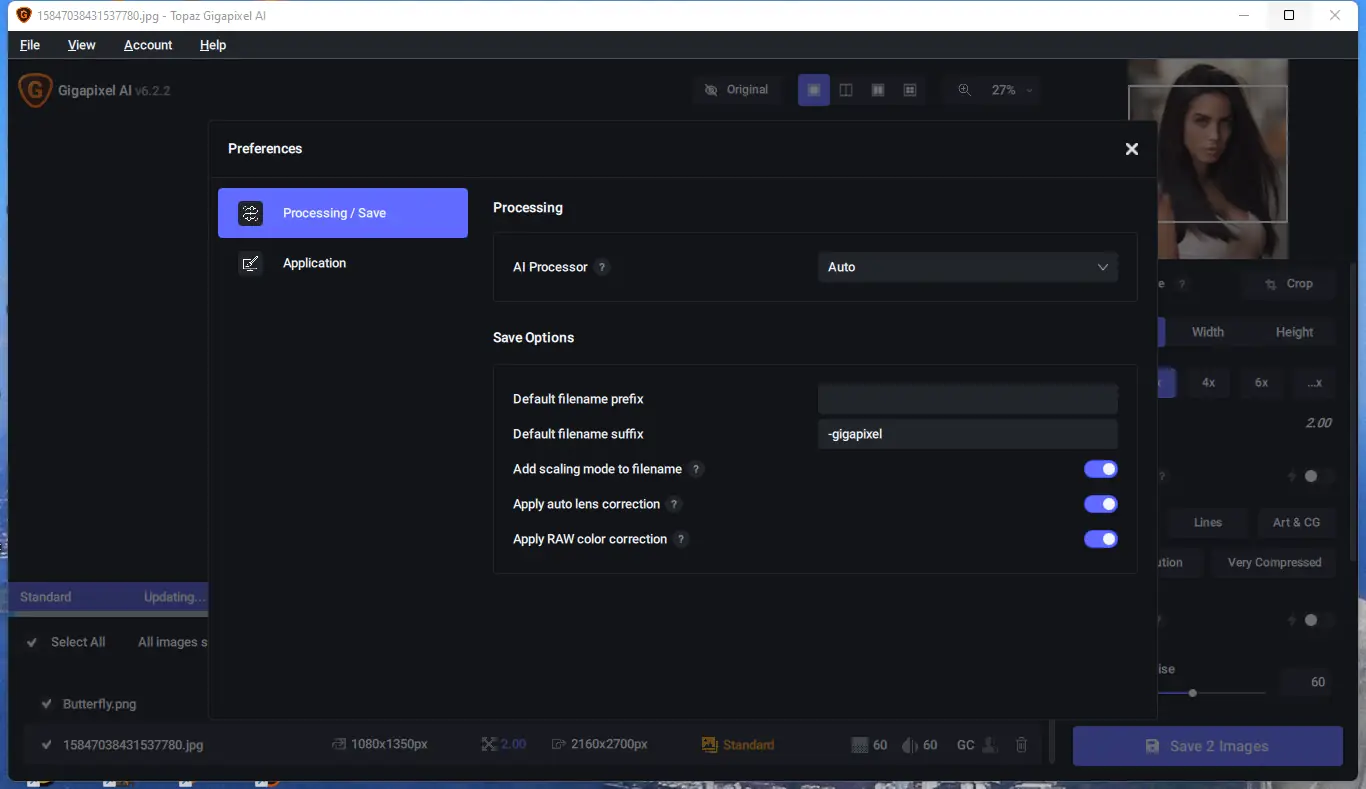Select the custom ...x scale button
The image size is (1366, 789).
coord(1314,383)
